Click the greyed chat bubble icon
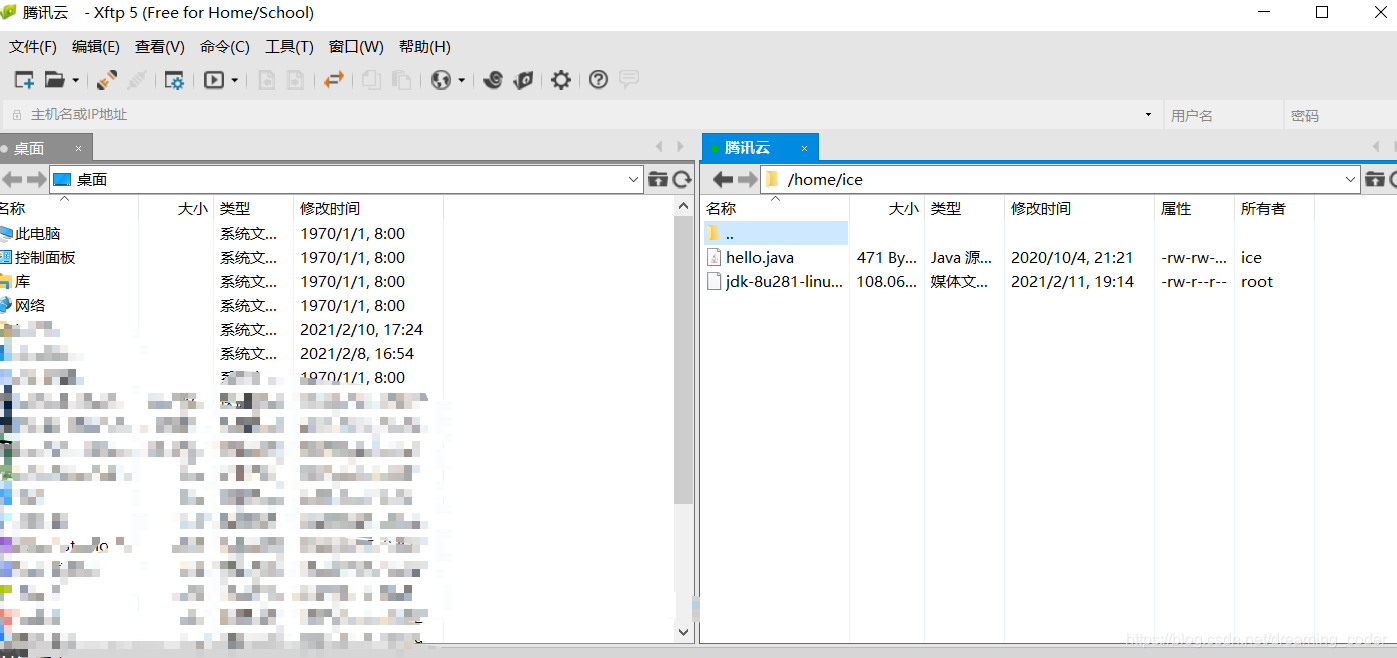1397x658 pixels. tap(628, 79)
